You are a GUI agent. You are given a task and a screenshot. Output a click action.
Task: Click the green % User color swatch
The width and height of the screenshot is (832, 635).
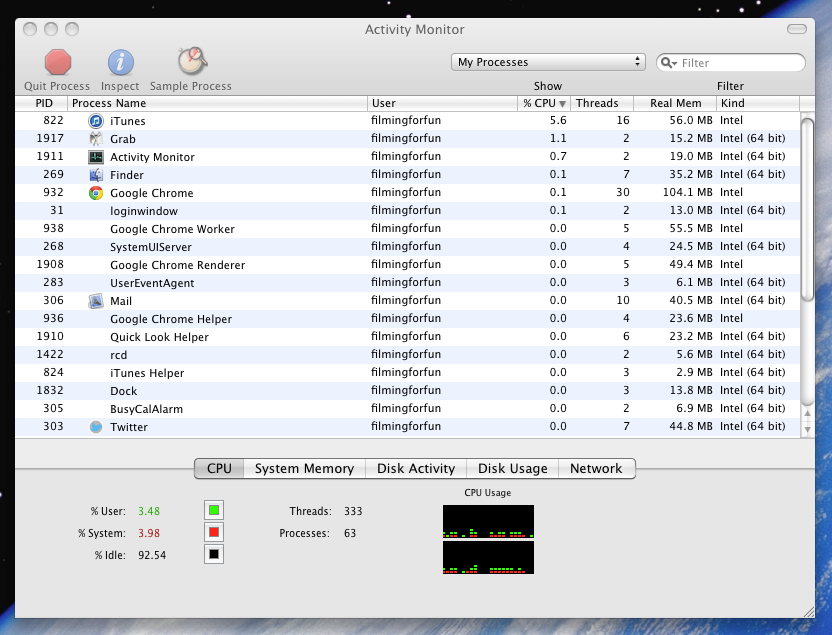point(214,510)
